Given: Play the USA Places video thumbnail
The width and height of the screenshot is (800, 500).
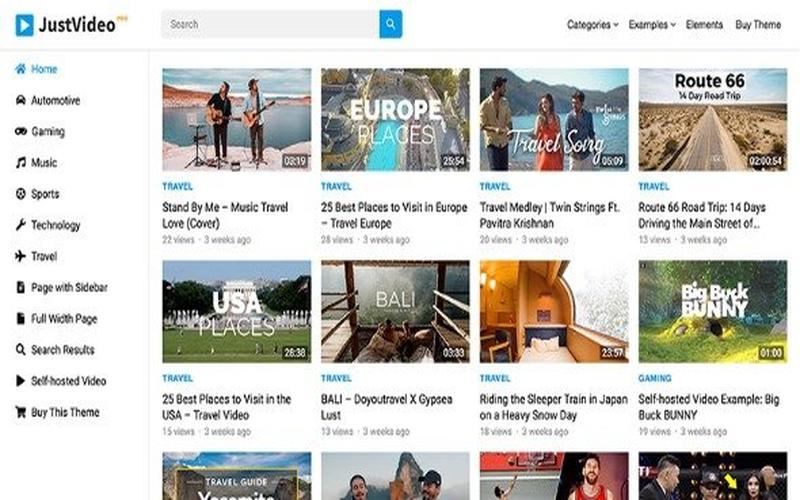Looking at the screenshot, I should pos(237,312).
